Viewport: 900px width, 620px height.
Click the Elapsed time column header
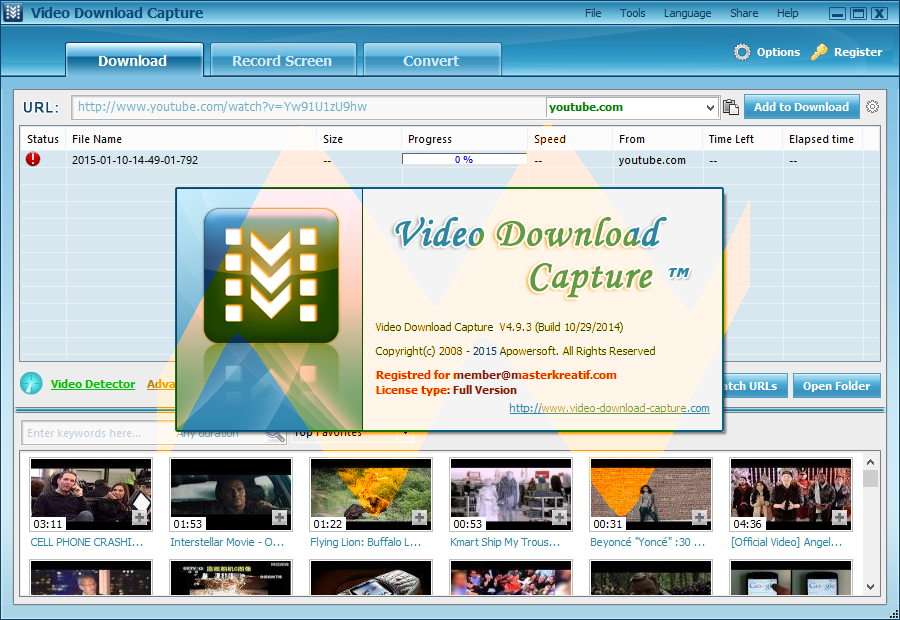pos(823,139)
